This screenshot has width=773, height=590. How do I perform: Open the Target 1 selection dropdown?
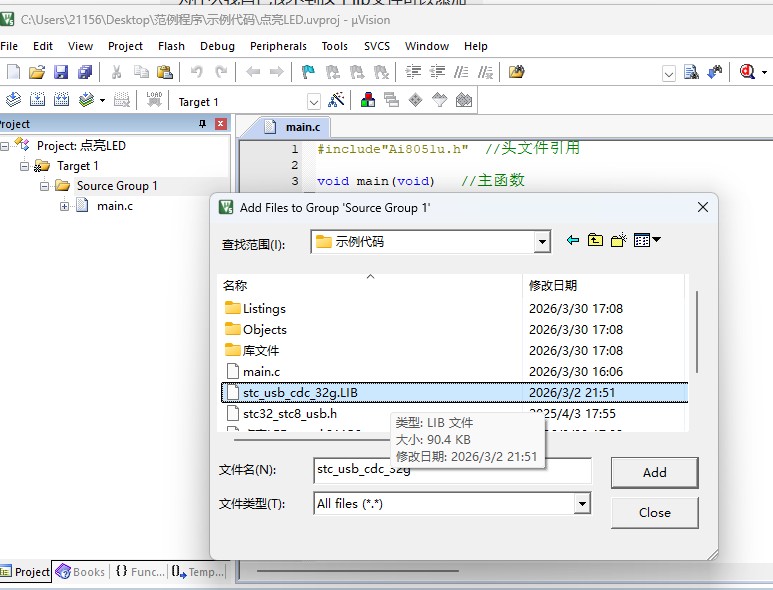(314, 102)
